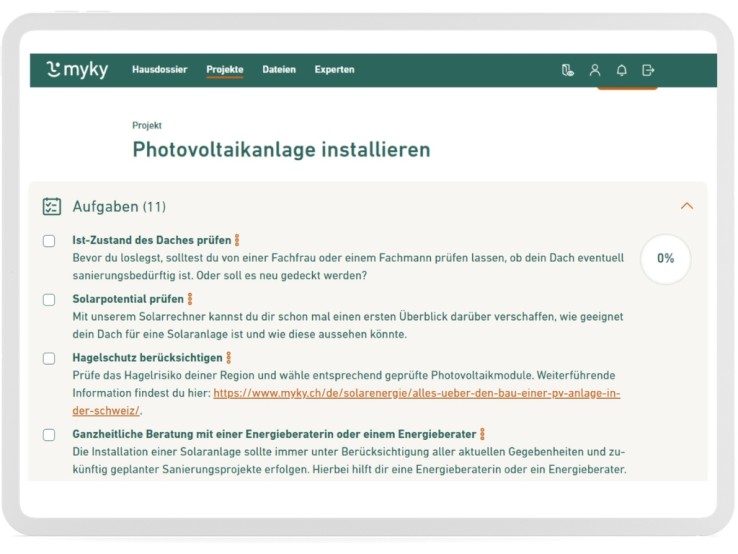The width and height of the screenshot is (738, 554).
Task: Click the logout icon
Action: (x=648, y=70)
